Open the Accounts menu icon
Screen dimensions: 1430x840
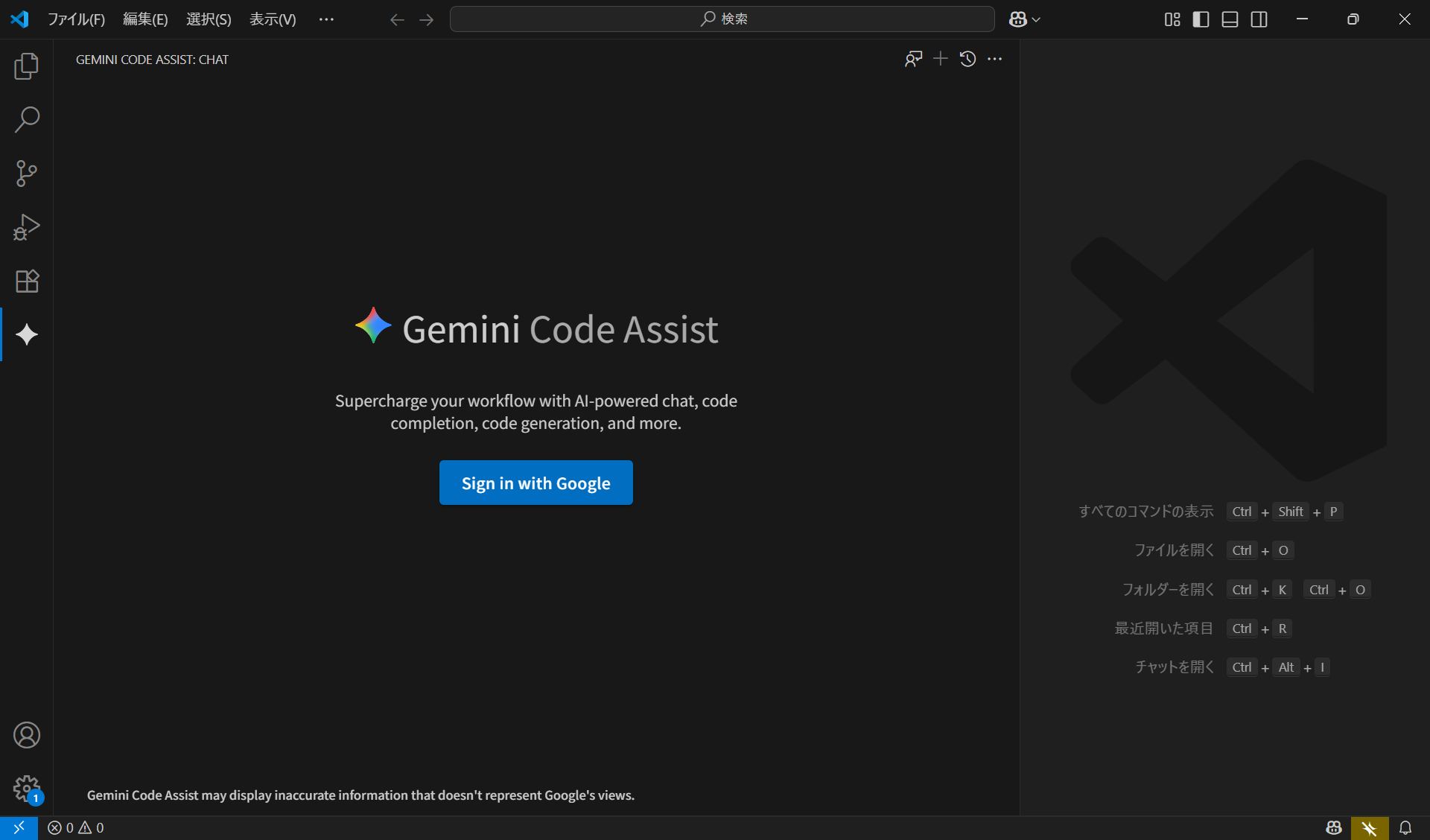(x=27, y=735)
